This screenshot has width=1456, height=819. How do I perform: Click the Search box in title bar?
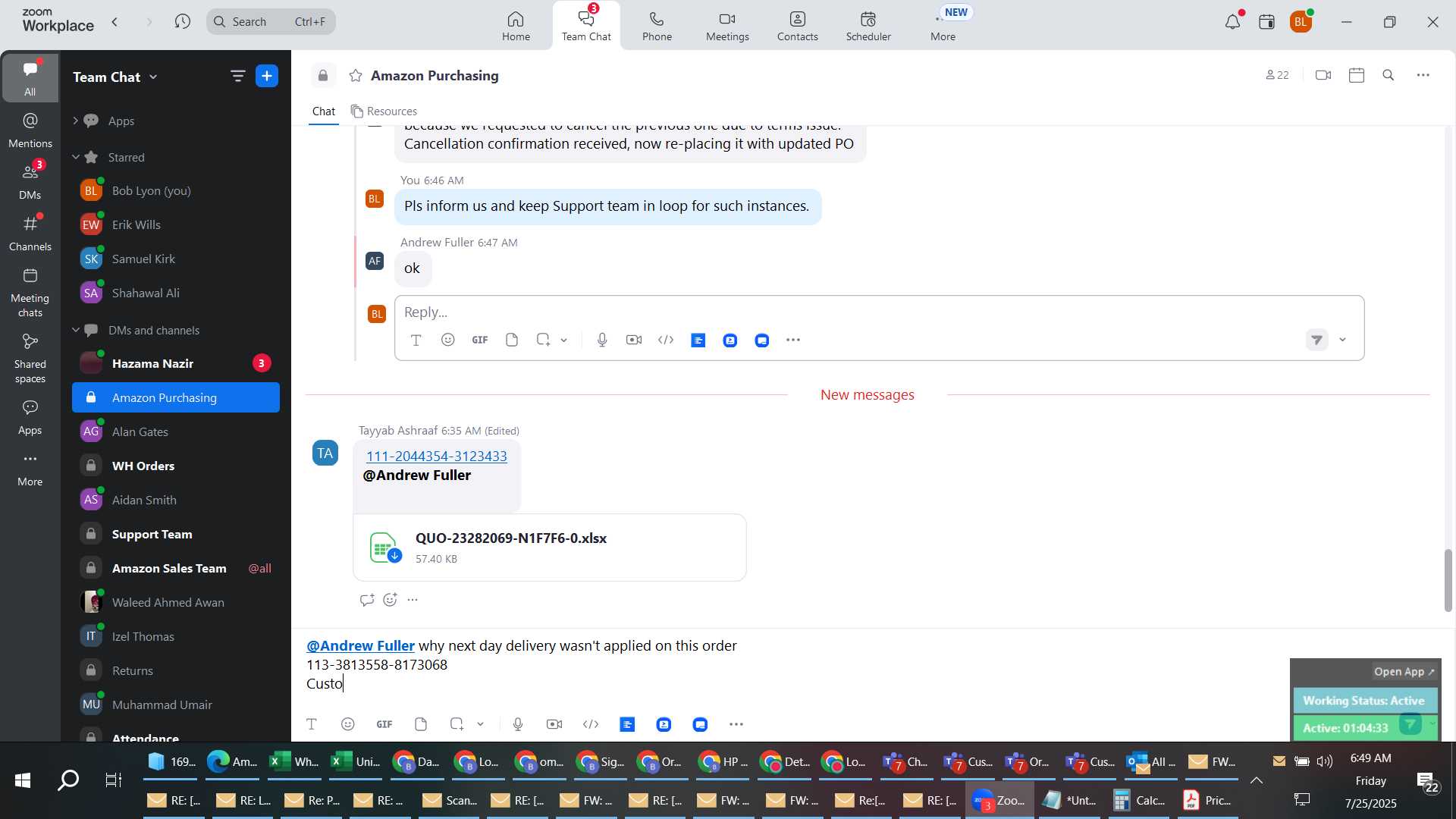271,21
